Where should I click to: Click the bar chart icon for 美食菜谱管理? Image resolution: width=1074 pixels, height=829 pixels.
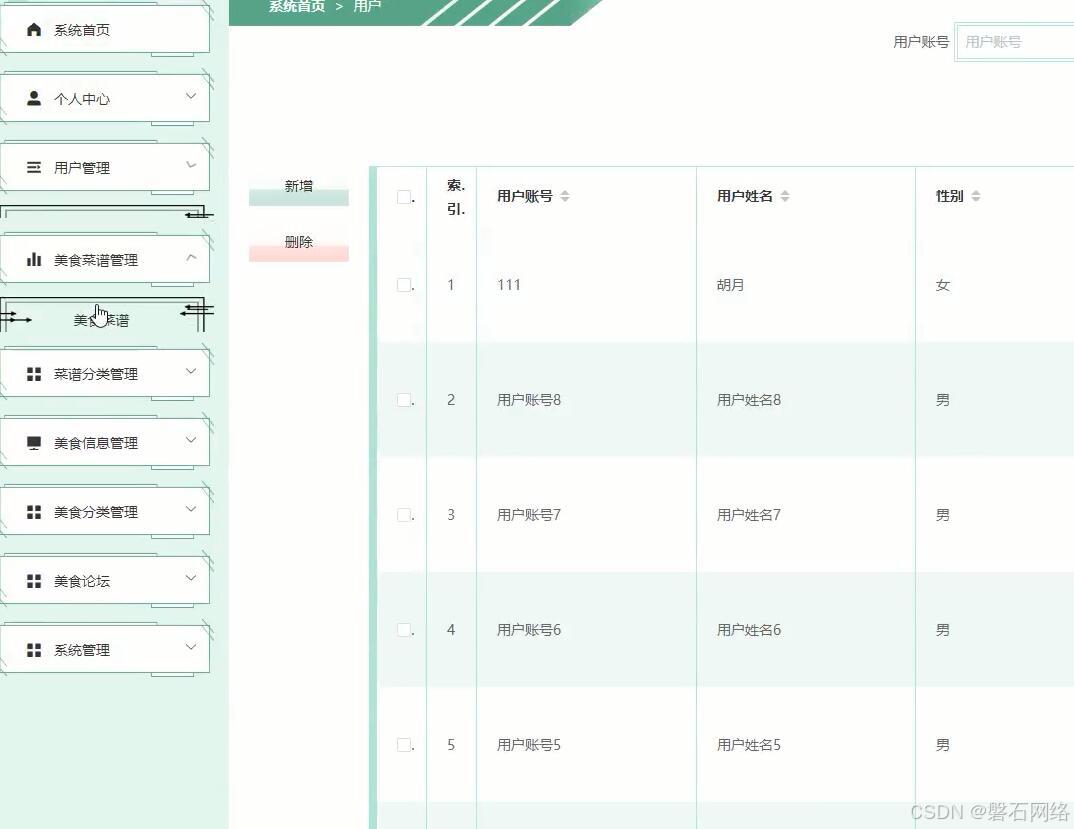point(34,258)
